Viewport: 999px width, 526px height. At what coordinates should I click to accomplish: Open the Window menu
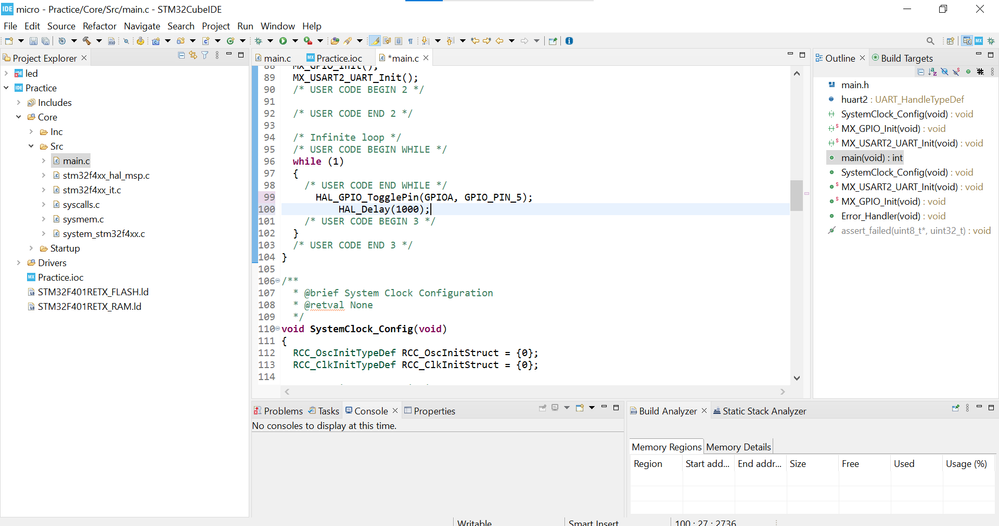pos(278,26)
